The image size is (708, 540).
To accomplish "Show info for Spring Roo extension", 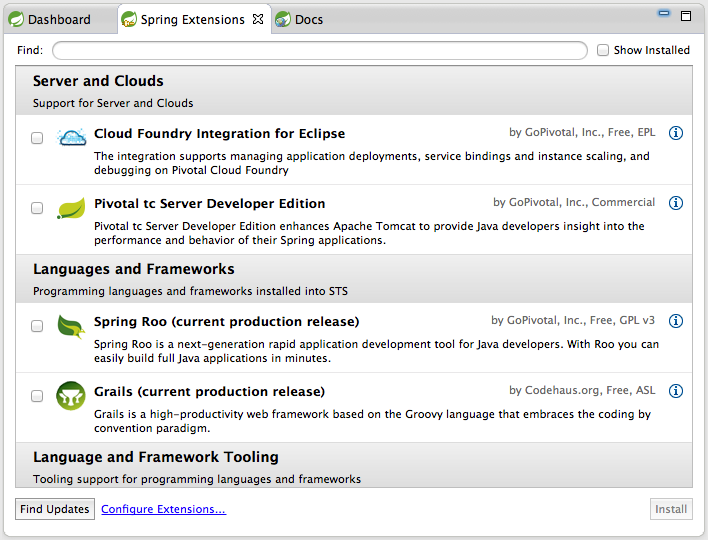I will tap(675, 321).
